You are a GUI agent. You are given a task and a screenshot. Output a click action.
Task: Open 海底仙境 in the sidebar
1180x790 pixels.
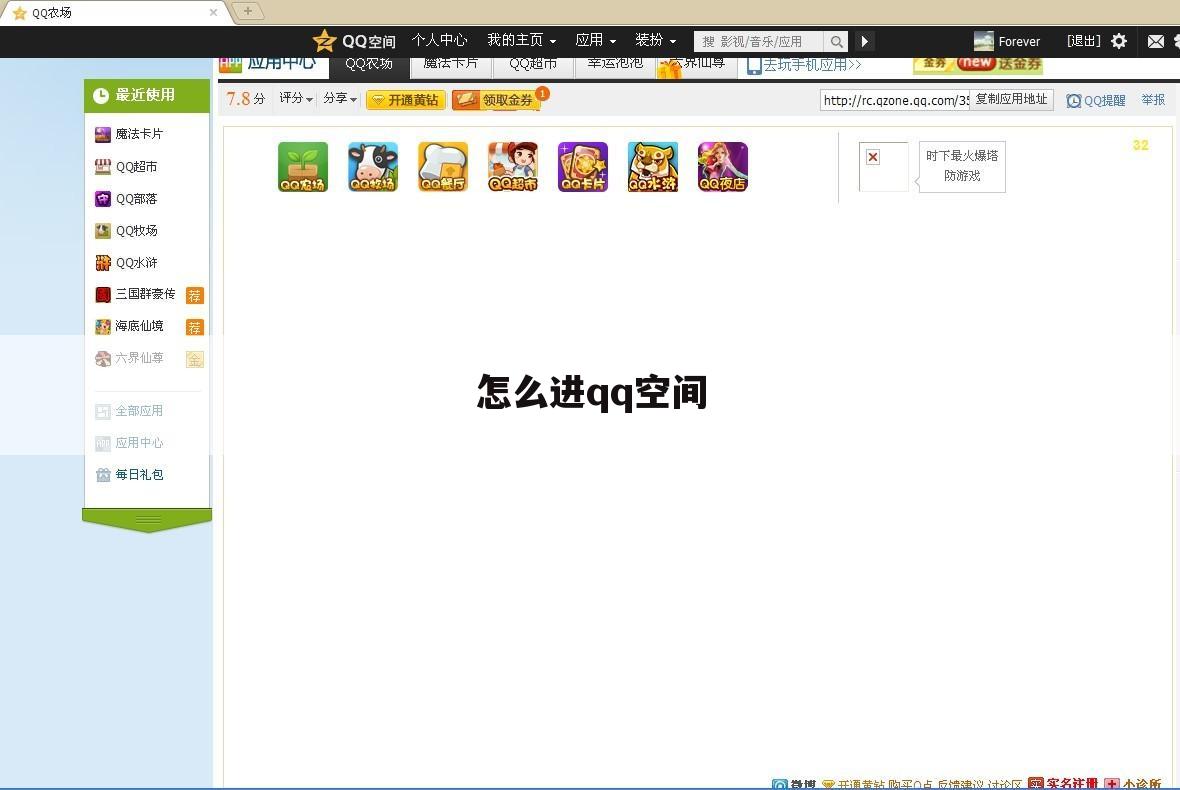pos(129,326)
